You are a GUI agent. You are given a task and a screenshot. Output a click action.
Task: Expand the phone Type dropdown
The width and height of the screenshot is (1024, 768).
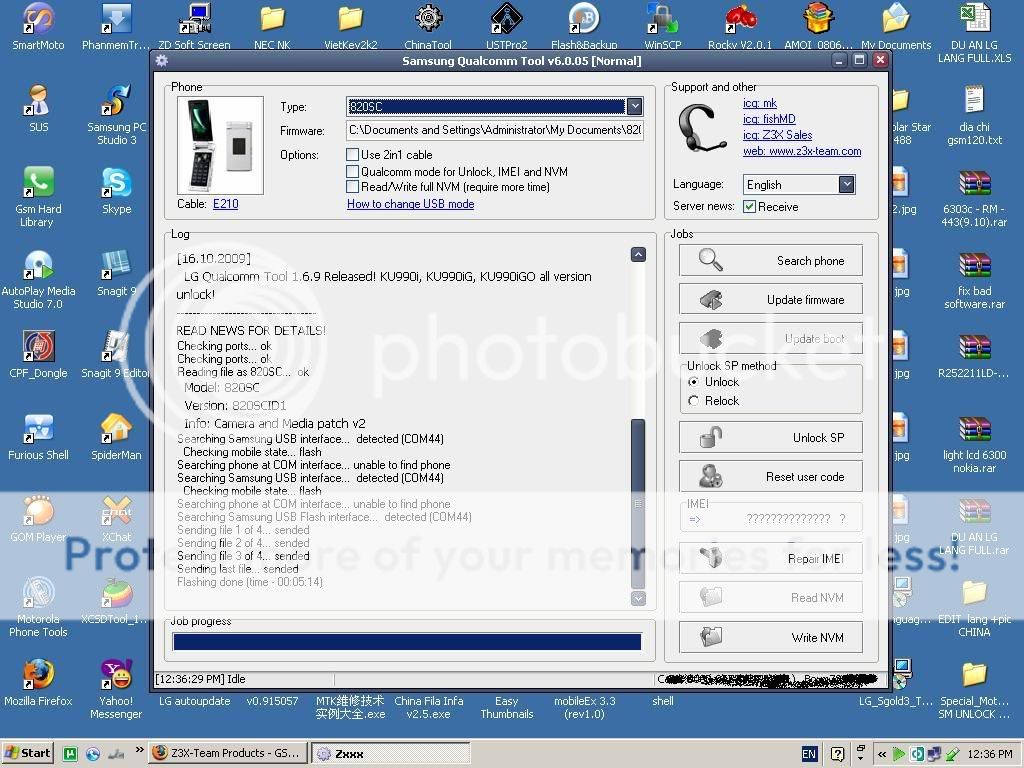tap(634, 106)
